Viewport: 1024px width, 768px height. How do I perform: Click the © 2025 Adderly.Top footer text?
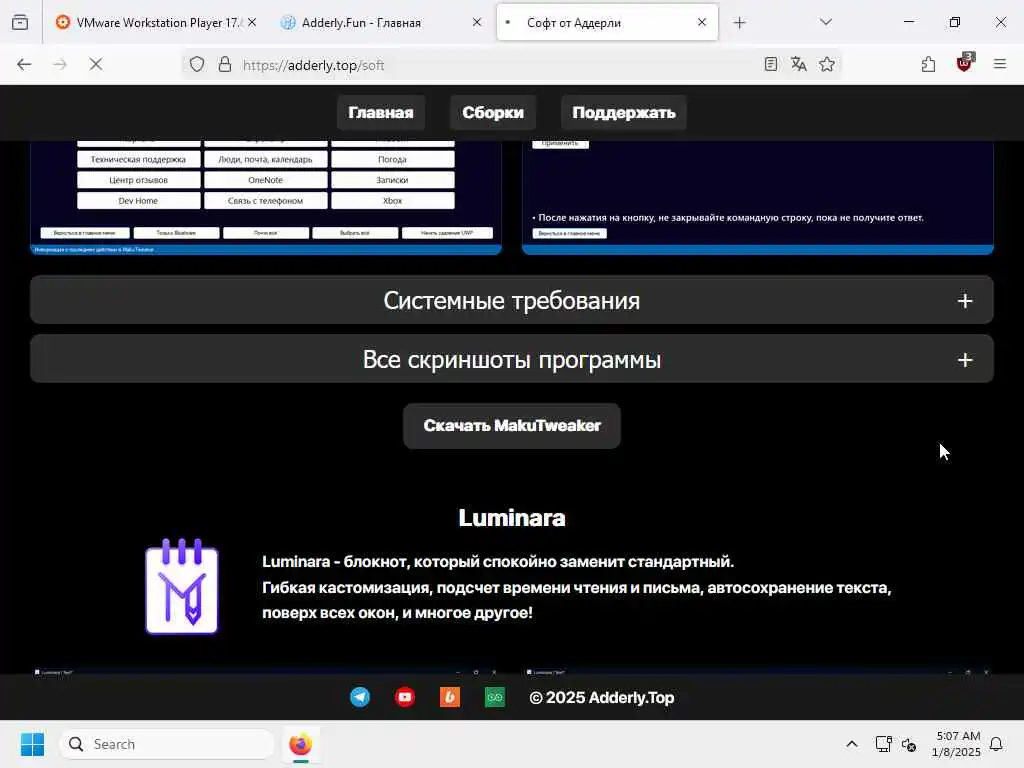[601, 697]
